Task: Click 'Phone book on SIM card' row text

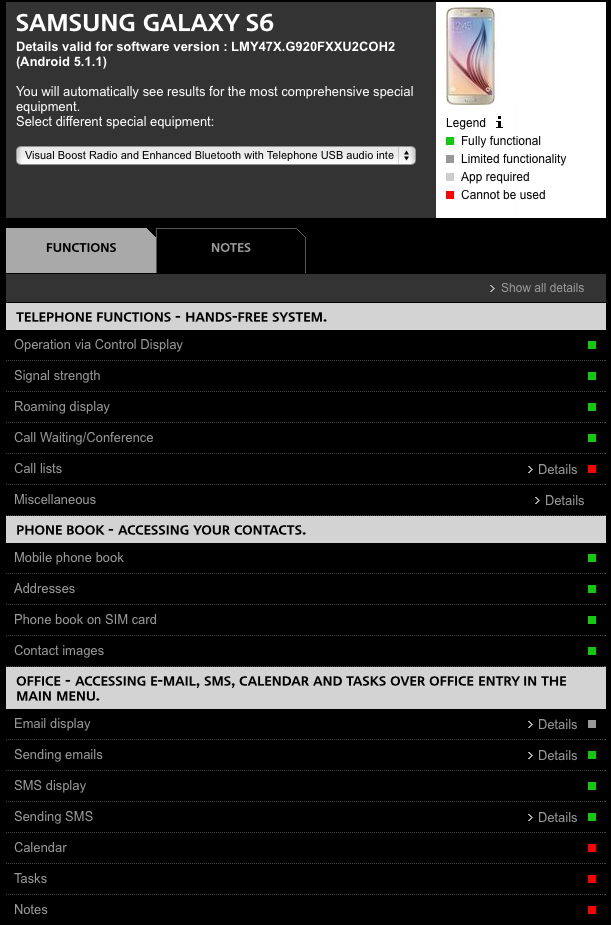Action: pyautogui.click(x=86, y=619)
